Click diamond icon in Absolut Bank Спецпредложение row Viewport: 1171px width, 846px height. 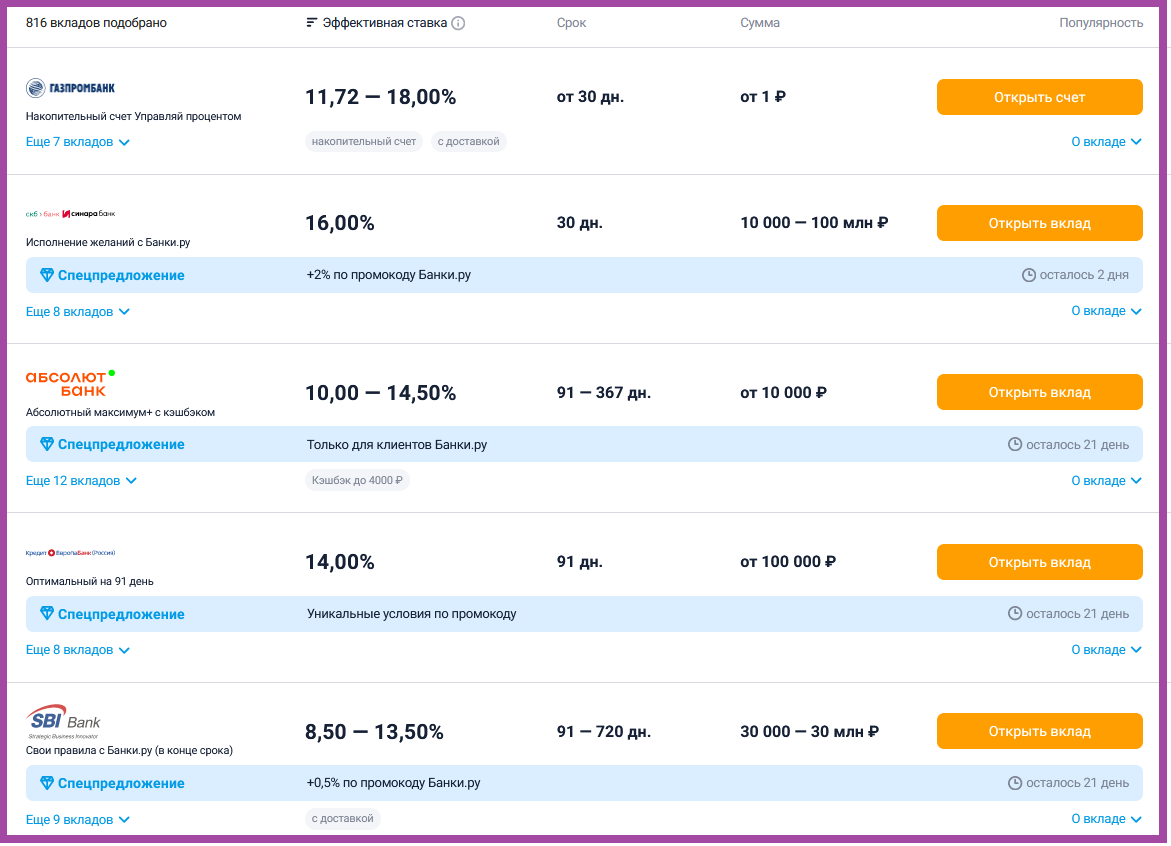pos(46,444)
